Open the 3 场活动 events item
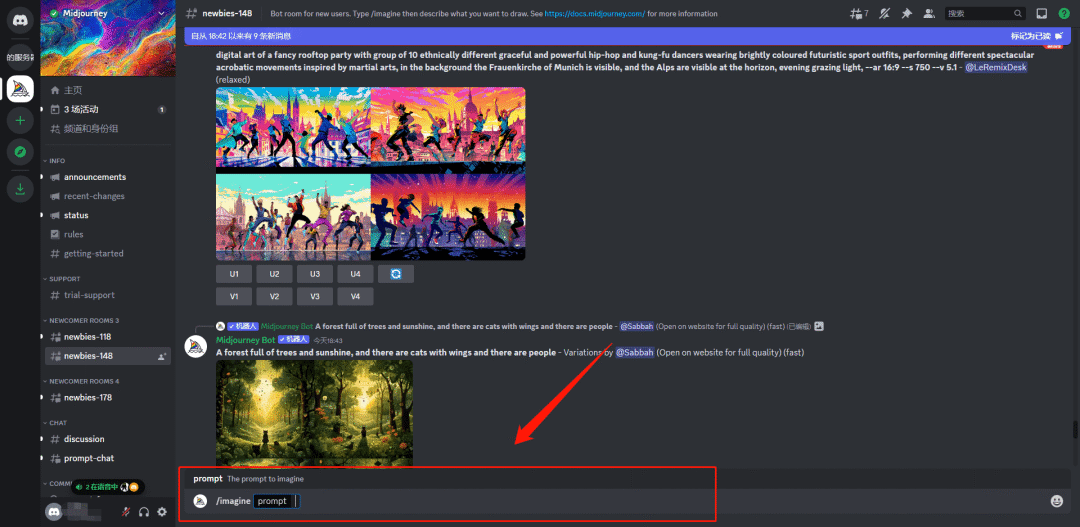 (105, 110)
